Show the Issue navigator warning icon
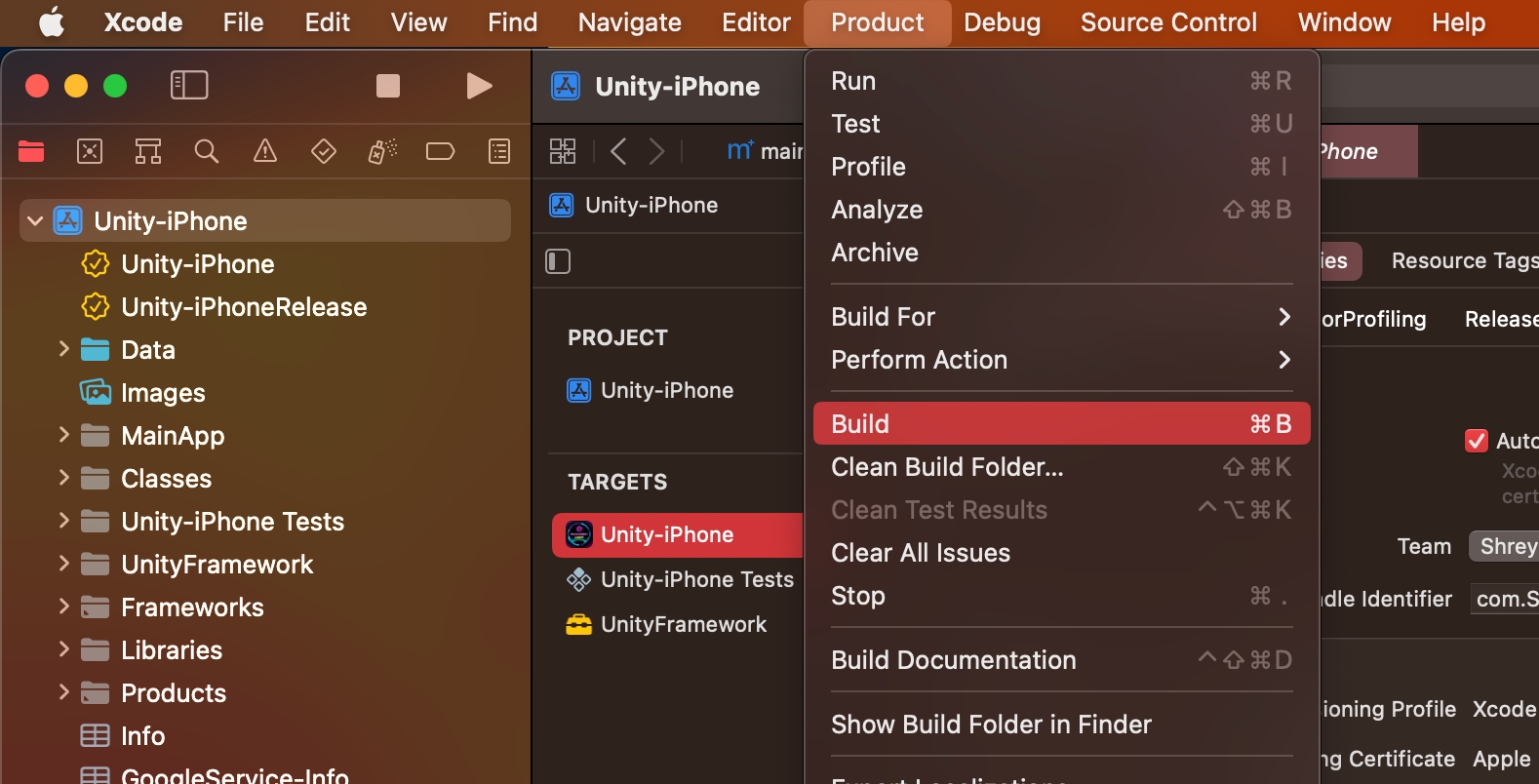The image size is (1539, 784). click(264, 151)
